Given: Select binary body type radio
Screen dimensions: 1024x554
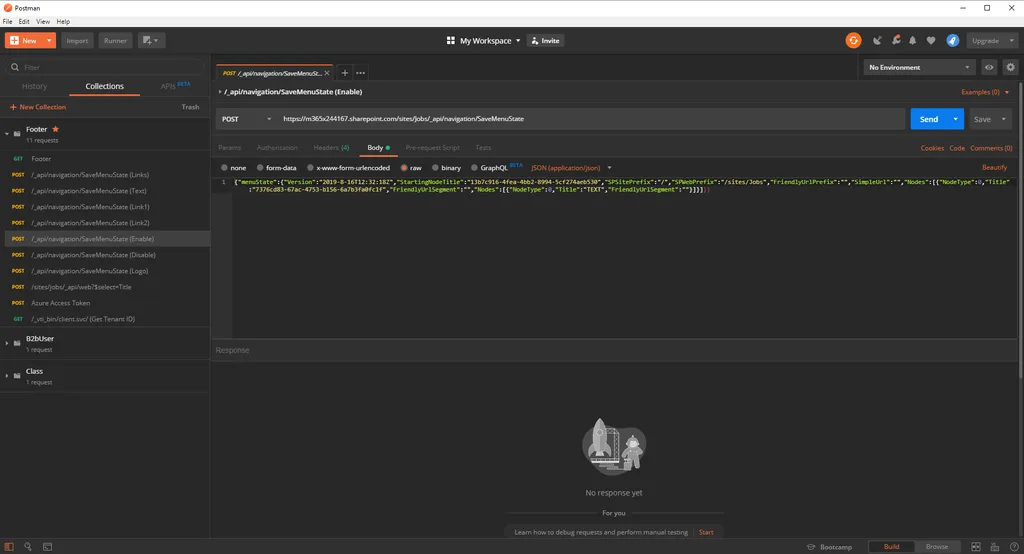Looking at the screenshot, I should point(435,168).
